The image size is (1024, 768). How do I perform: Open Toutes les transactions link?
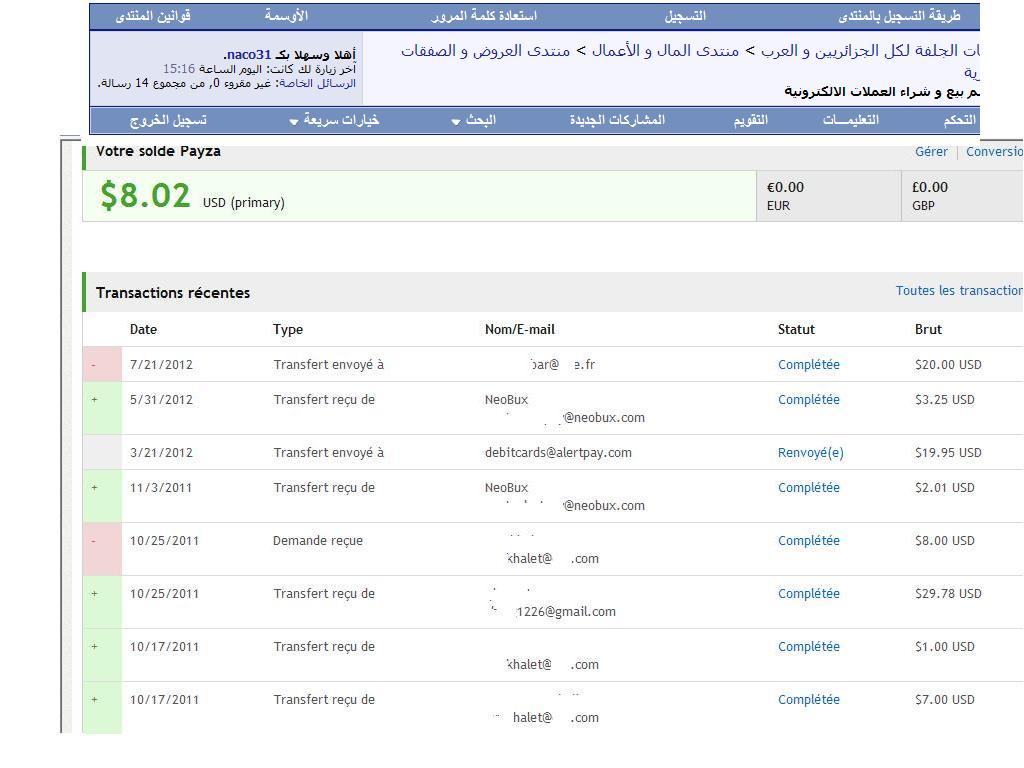(x=958, y=291)
